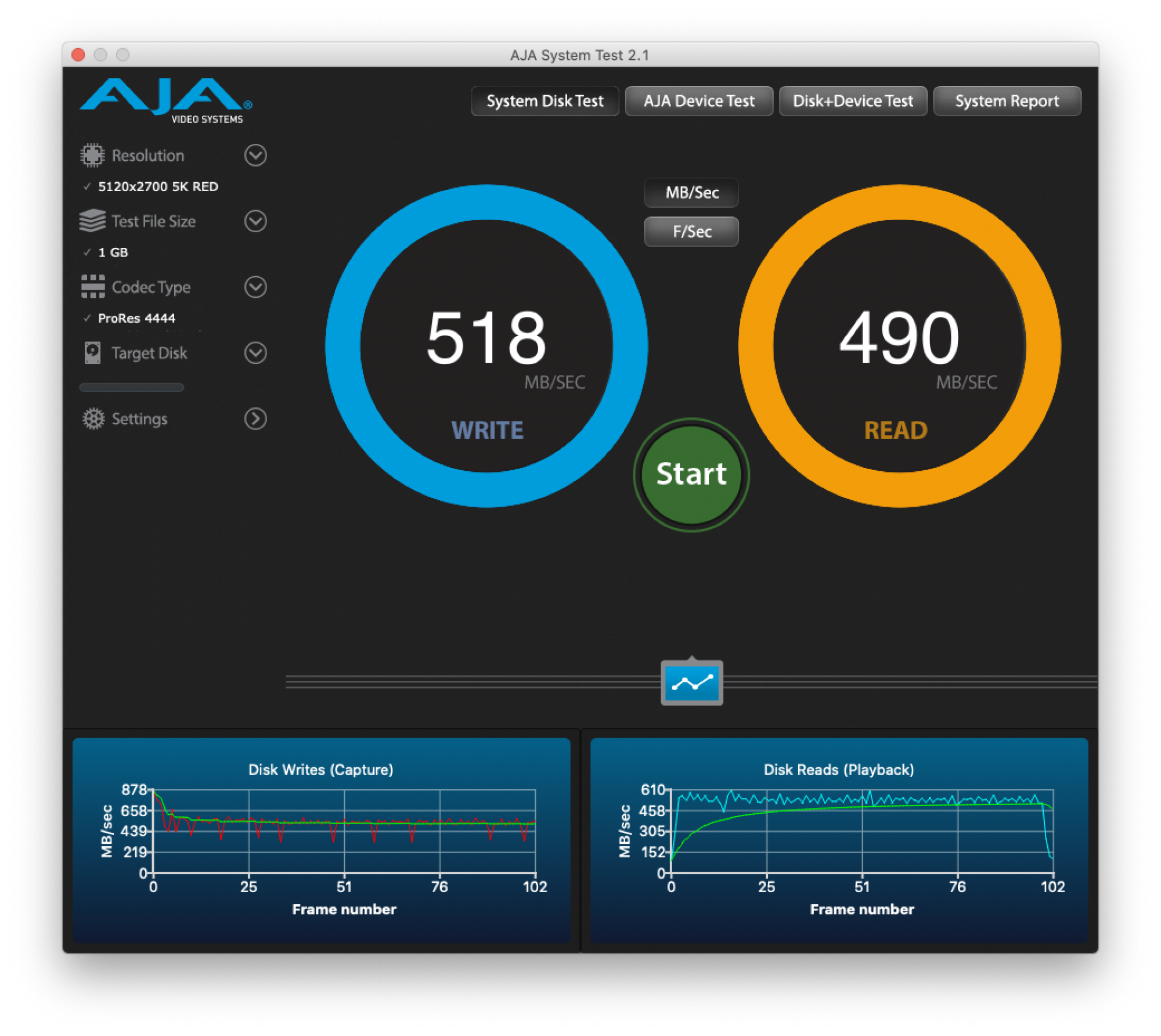The width and height of the screenshot is (1161, 1036).
Task: Close the AJA System Test window
Action: tap(78, 55)
